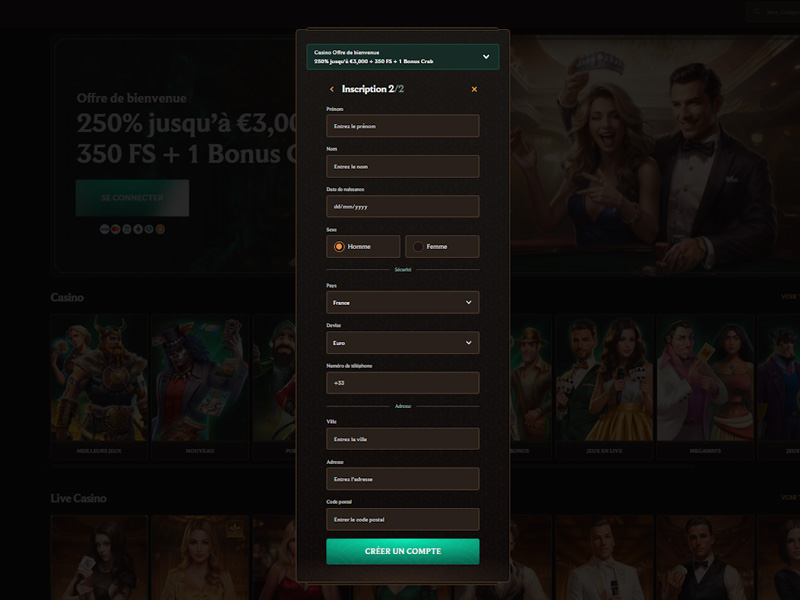Click the Date de naissance field
The width and height of the screenshot is (800, 600).
402,206
